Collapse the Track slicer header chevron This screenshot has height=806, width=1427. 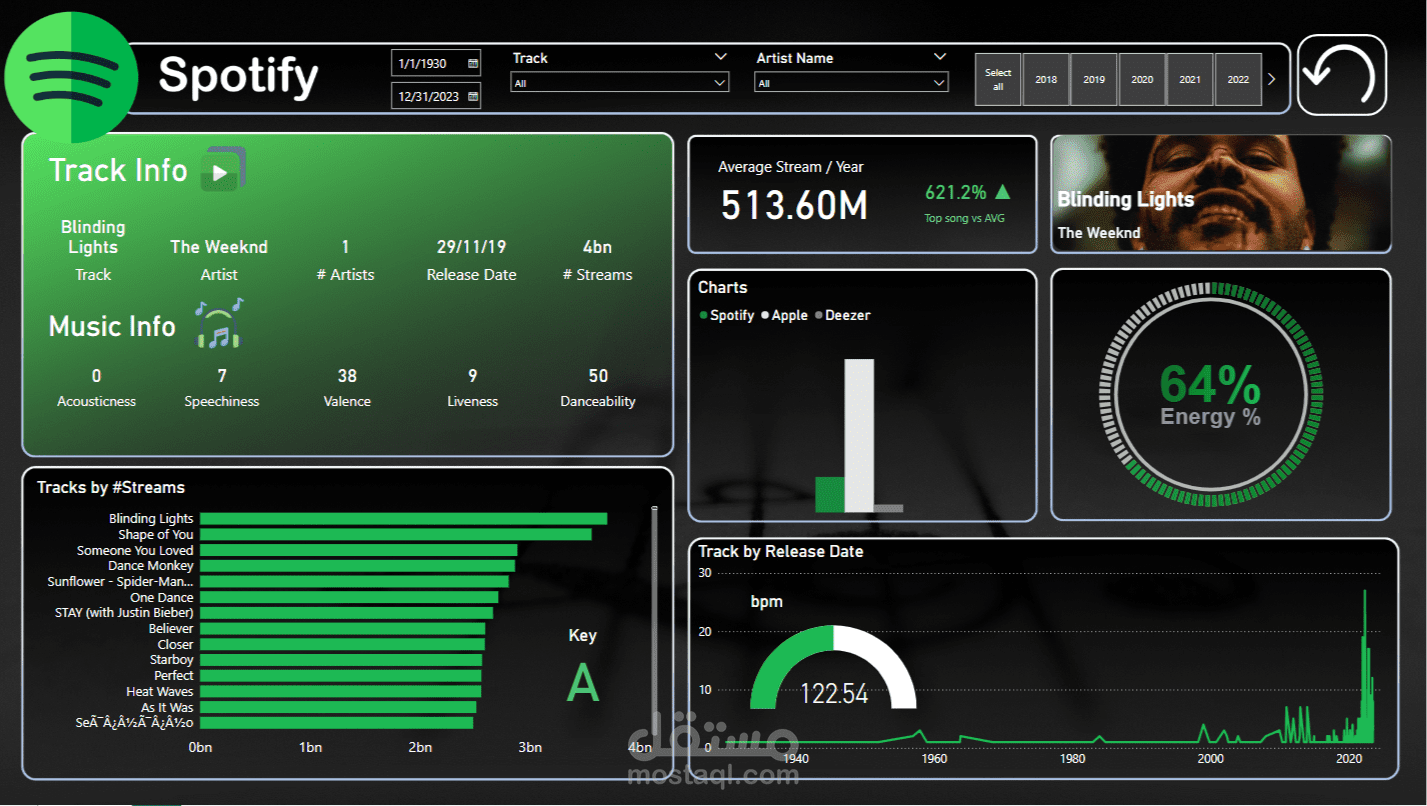721,57
